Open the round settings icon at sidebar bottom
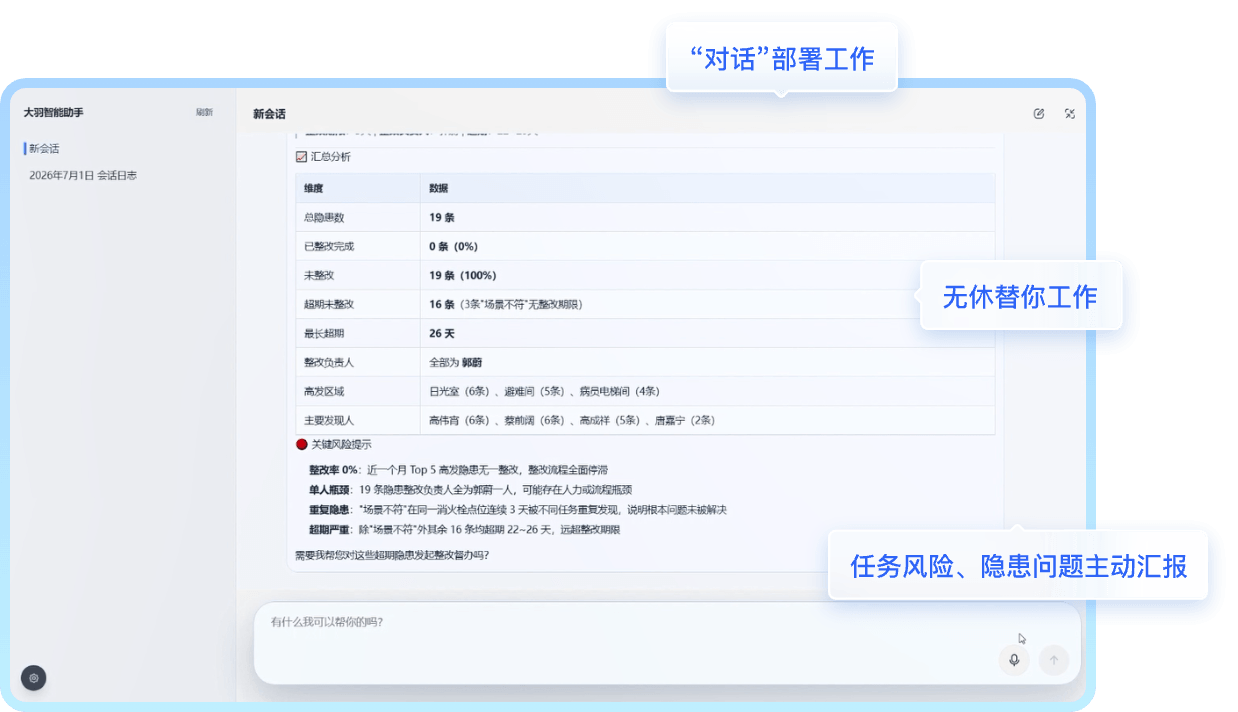Screen dimensions: 1238x712 (x=34, y=678)
